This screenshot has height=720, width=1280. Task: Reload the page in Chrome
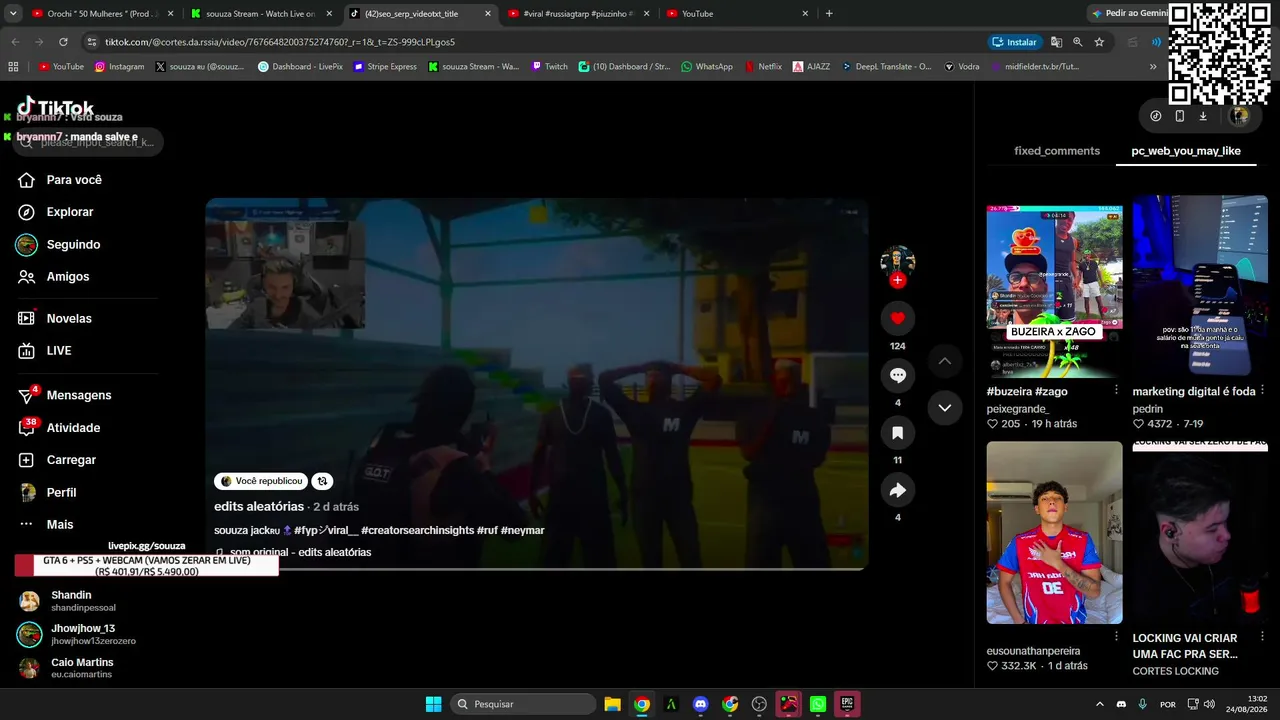tap(63, 42)
